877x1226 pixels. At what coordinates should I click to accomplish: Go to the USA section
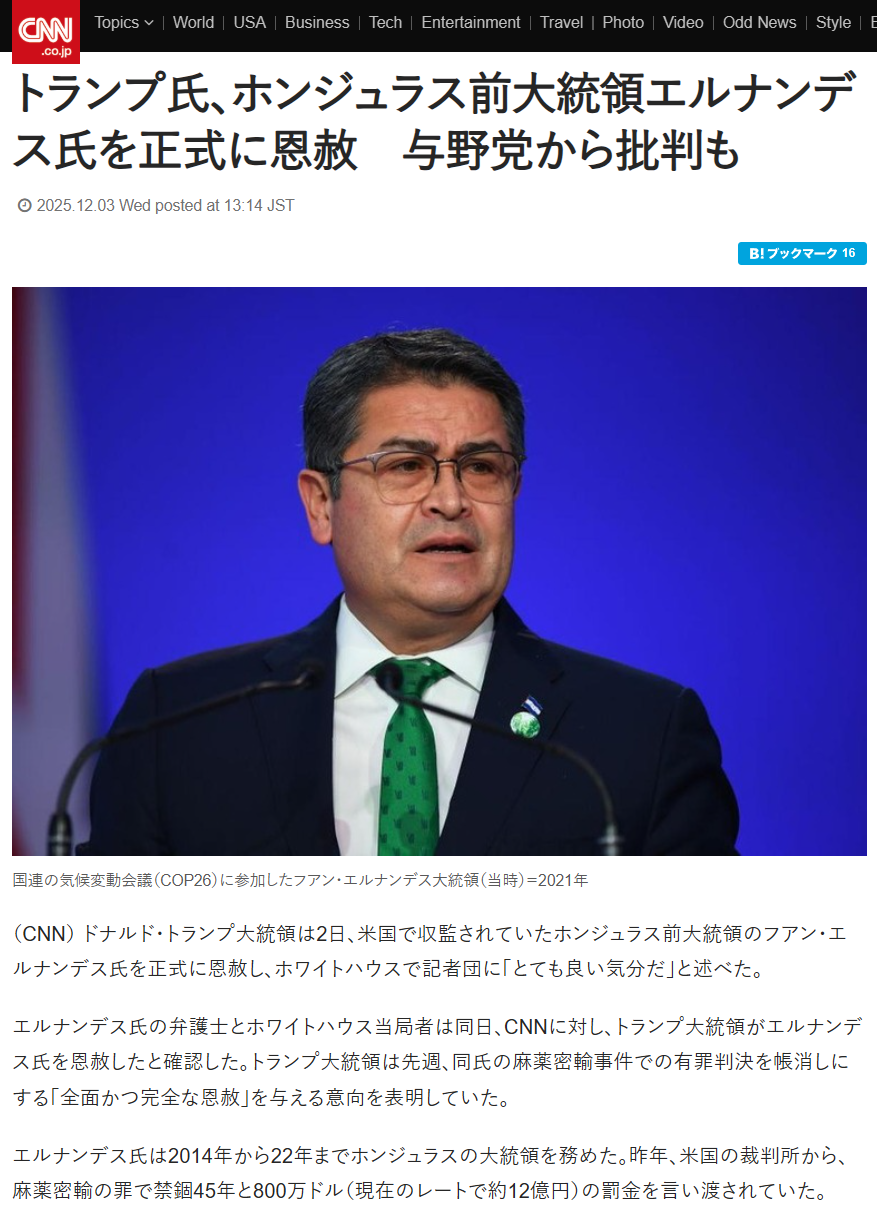(249, 22)
